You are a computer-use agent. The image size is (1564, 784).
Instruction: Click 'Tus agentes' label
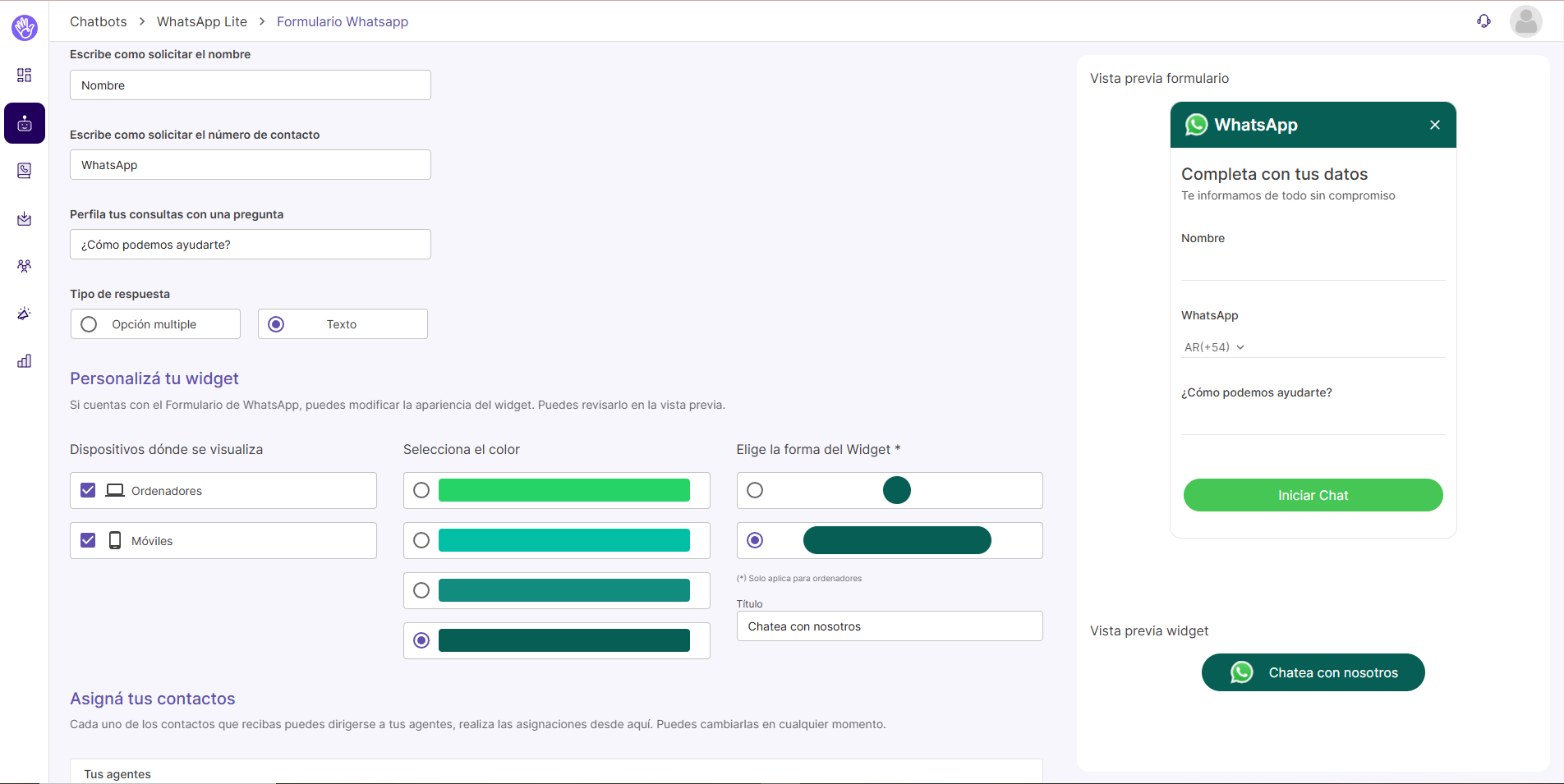[x=117, y=774]
